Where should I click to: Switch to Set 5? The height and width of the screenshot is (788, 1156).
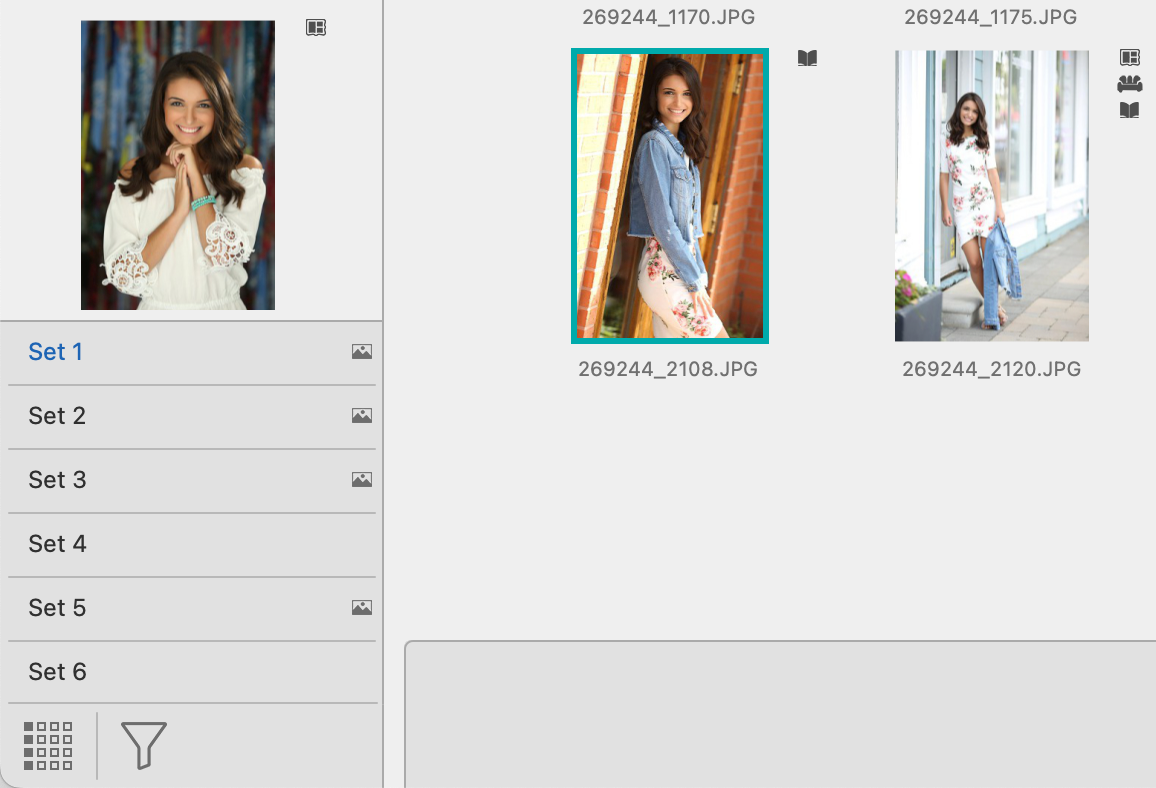pos(57,608)
